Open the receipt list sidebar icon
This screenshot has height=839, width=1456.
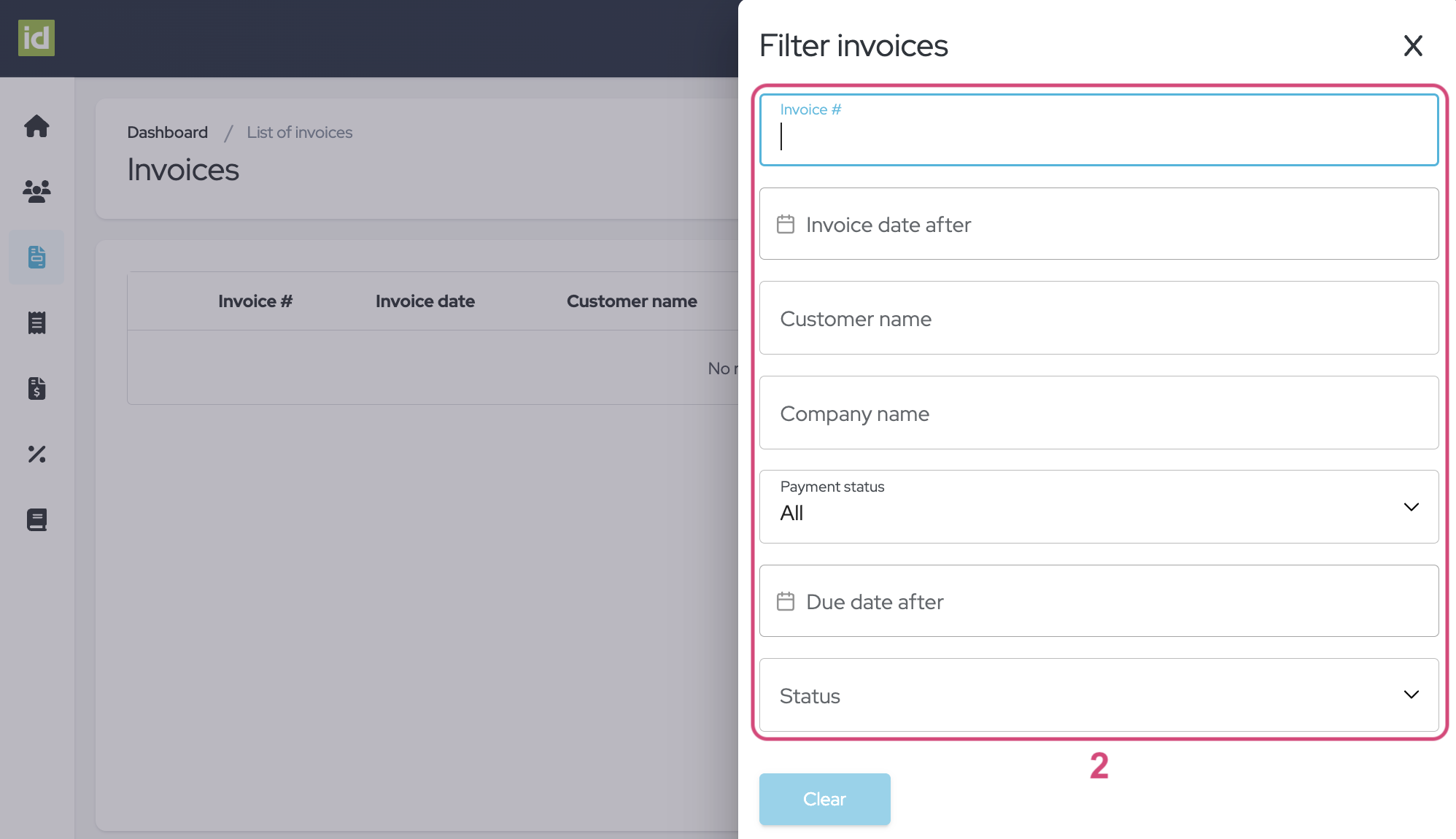(36, 322)
